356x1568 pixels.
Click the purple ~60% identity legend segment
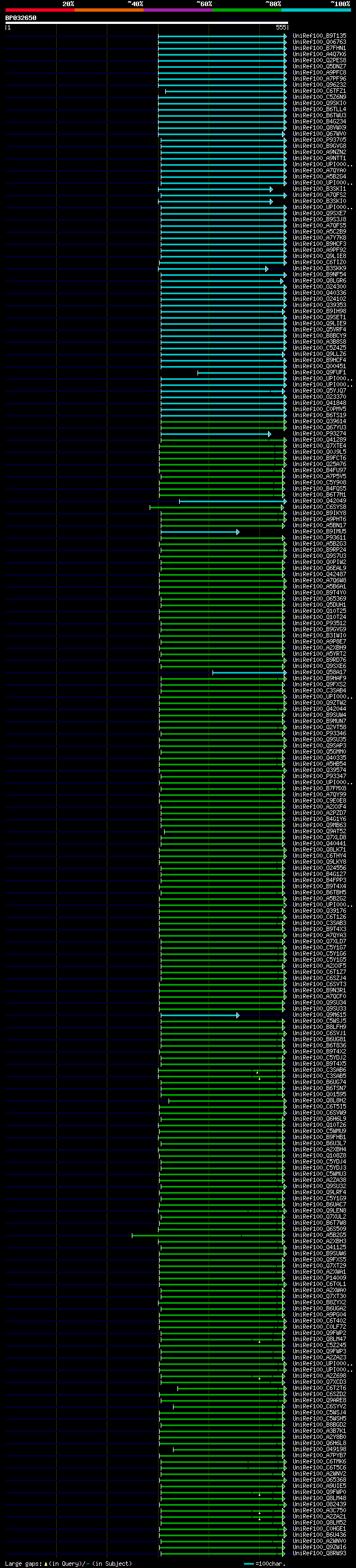[177, 11]
